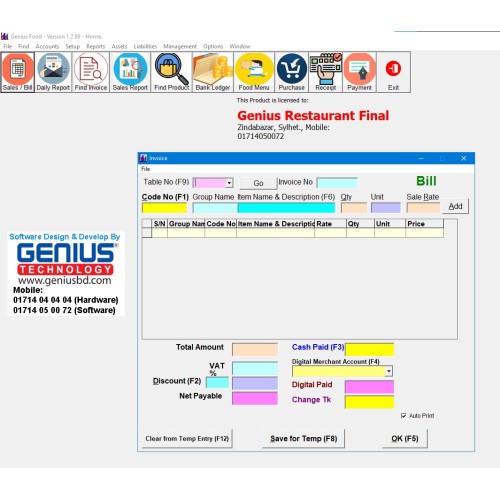Click the Qty input field
This screenshot has height=500, width=500.
coord(354,208)
